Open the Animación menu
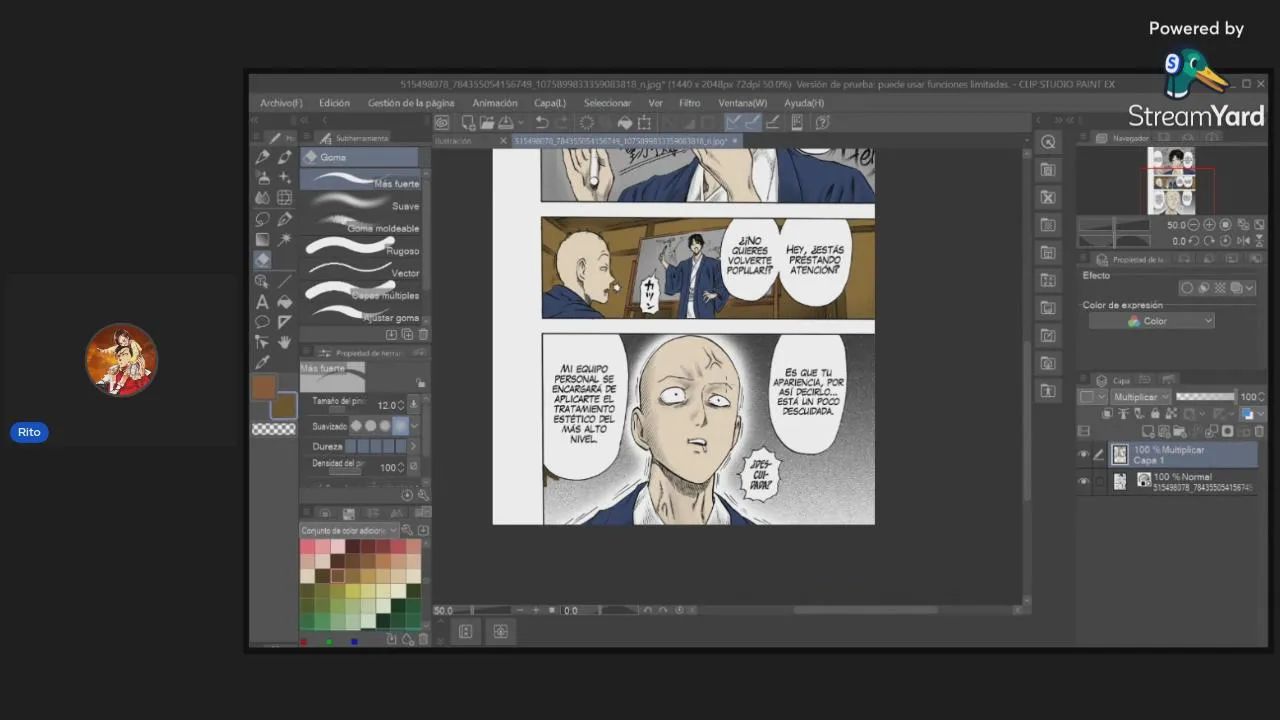Screen dimensions: 1280x720 pos(495,103)
